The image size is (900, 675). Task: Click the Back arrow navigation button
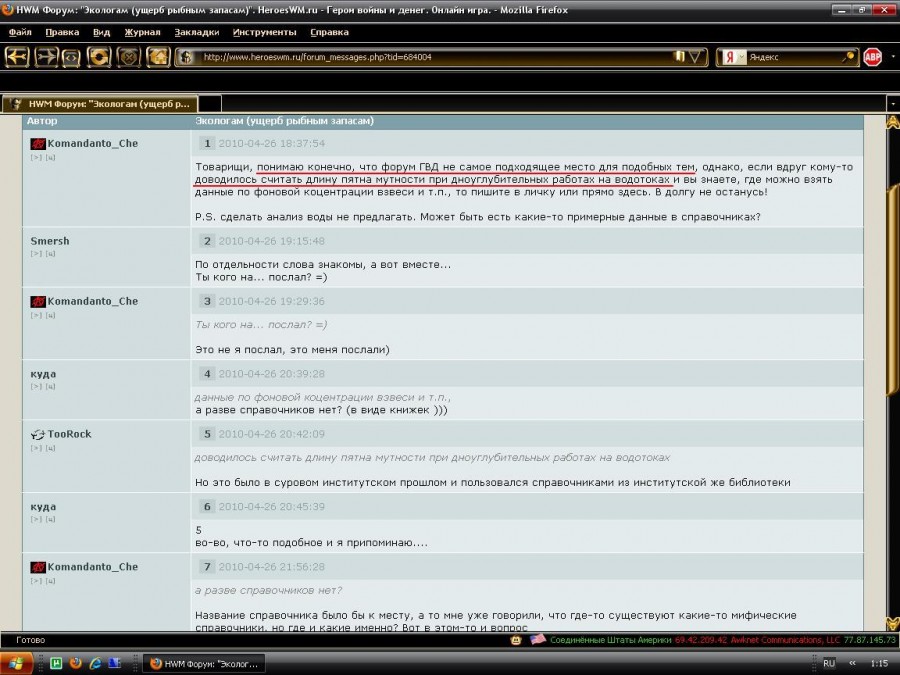(16, 57)
